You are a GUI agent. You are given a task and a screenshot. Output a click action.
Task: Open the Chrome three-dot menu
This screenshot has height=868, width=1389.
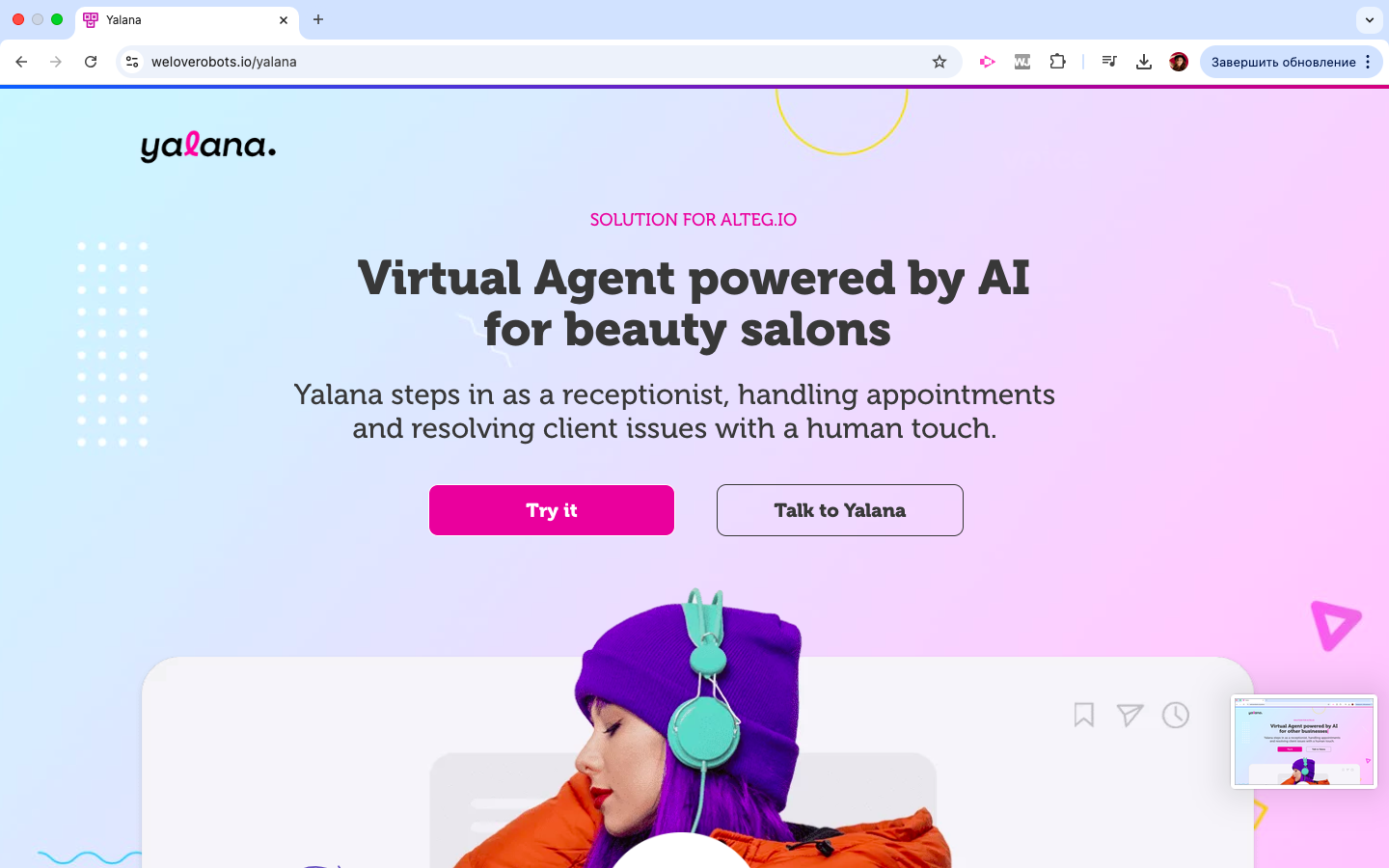(1368, 62)
